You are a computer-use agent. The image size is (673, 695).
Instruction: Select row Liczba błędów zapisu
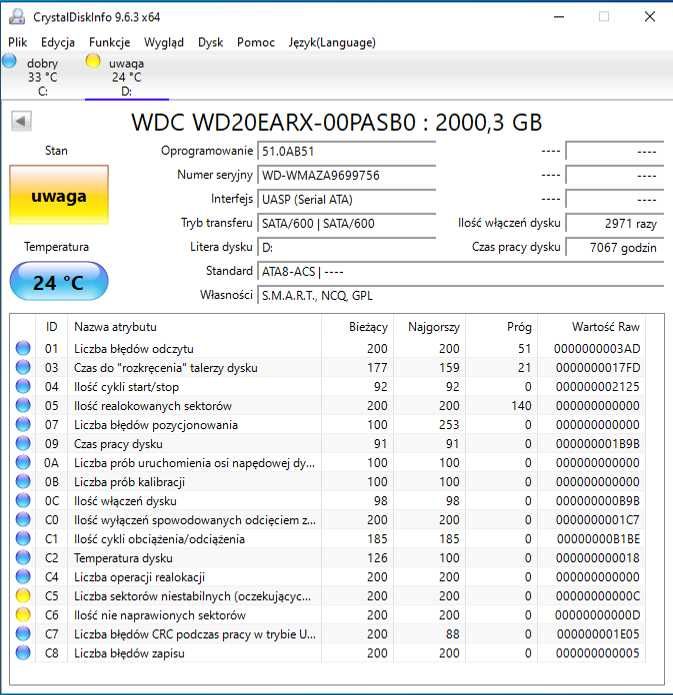pos(328,653)
